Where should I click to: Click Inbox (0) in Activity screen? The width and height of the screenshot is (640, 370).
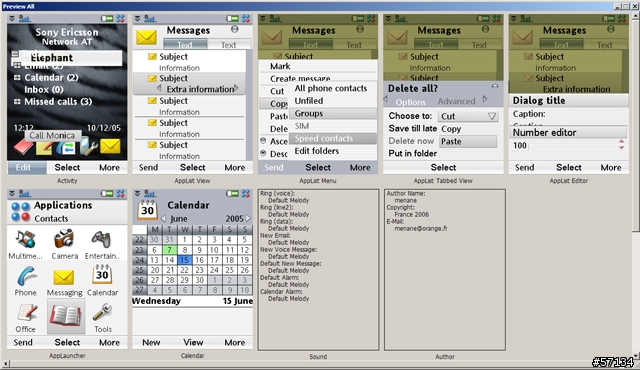click(x=44, y=90)
